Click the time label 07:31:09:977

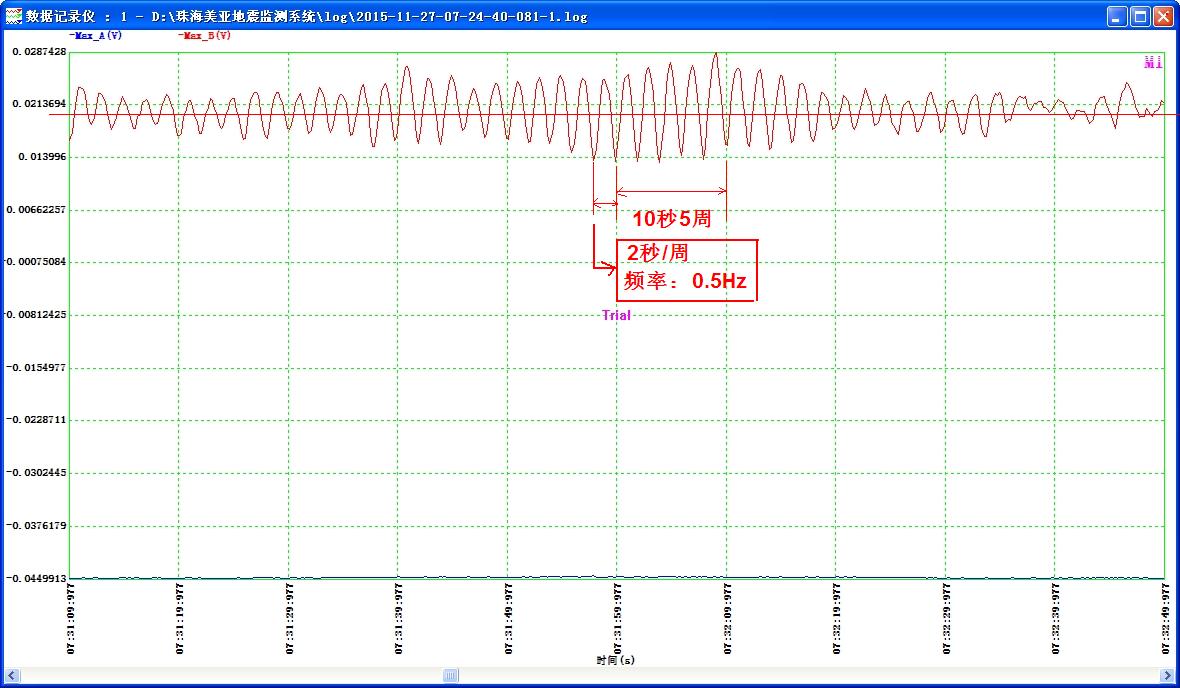pyautogui.click(x=71, y=618)
